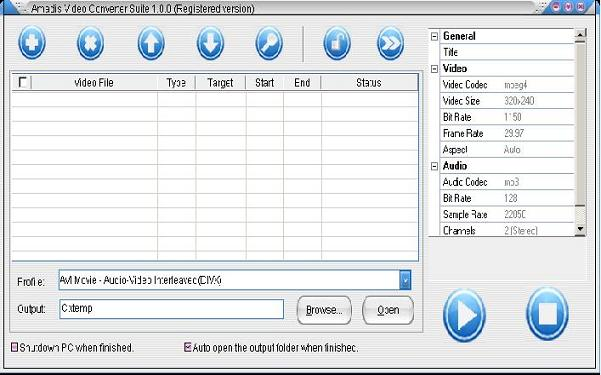The height and width of the screenshot is (375, 601).
Task: Click the Target column header
Action: (x=220, y=82)
